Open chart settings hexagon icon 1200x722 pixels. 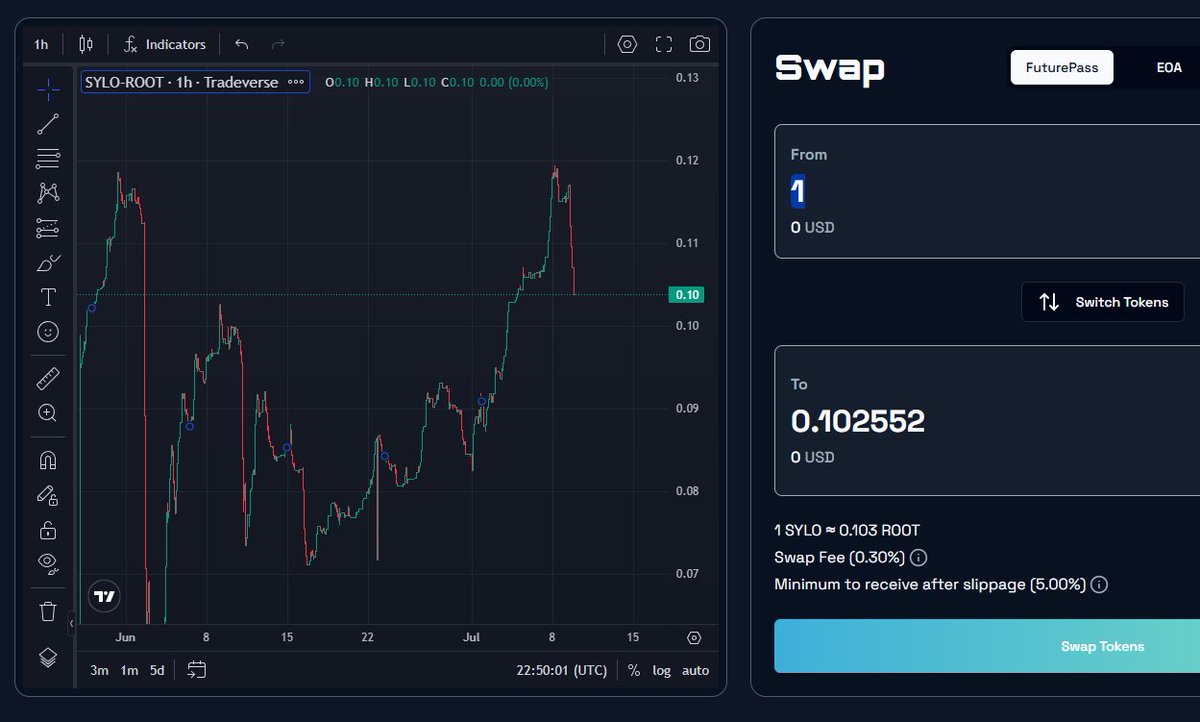[627, 44]
